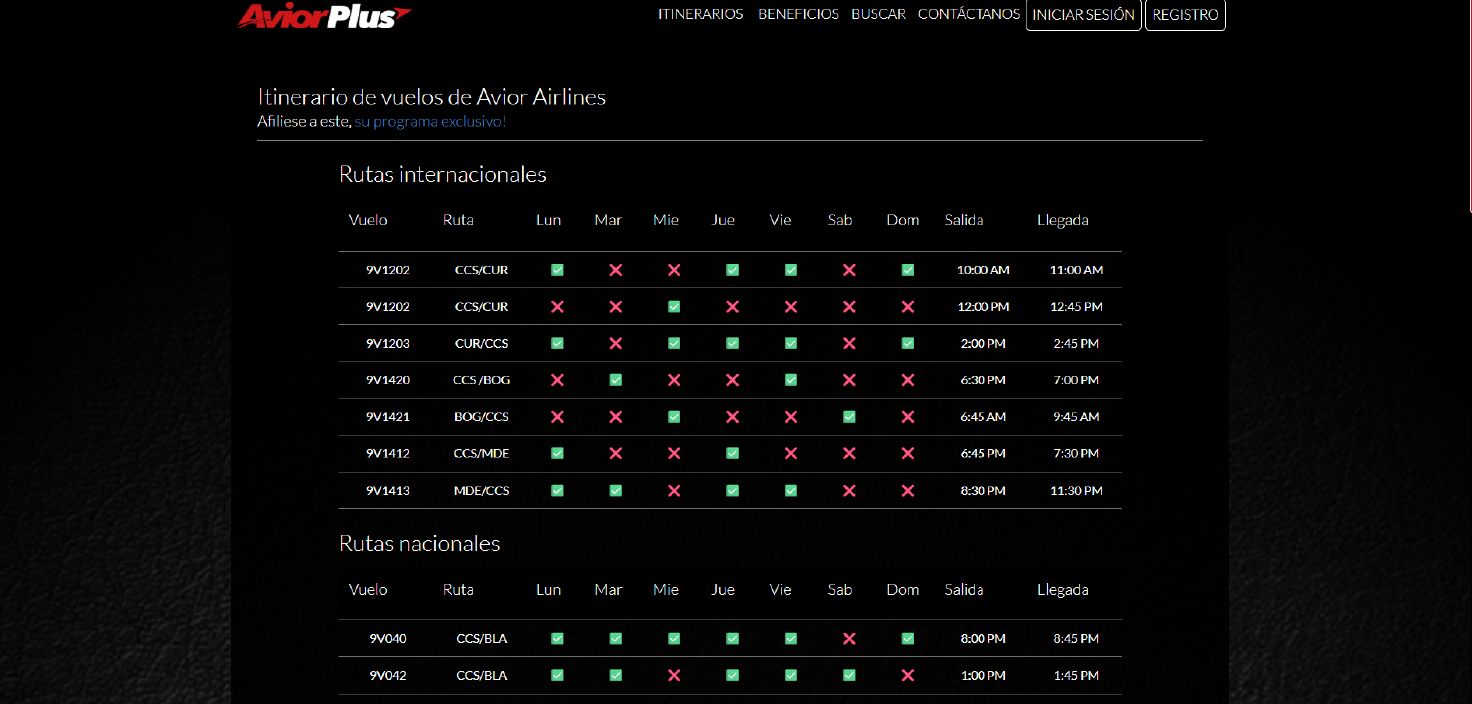Click Monday check mark for flight 9V1203
The height and width of the screenshot is (704, 1472).
[x=557, y=343]
